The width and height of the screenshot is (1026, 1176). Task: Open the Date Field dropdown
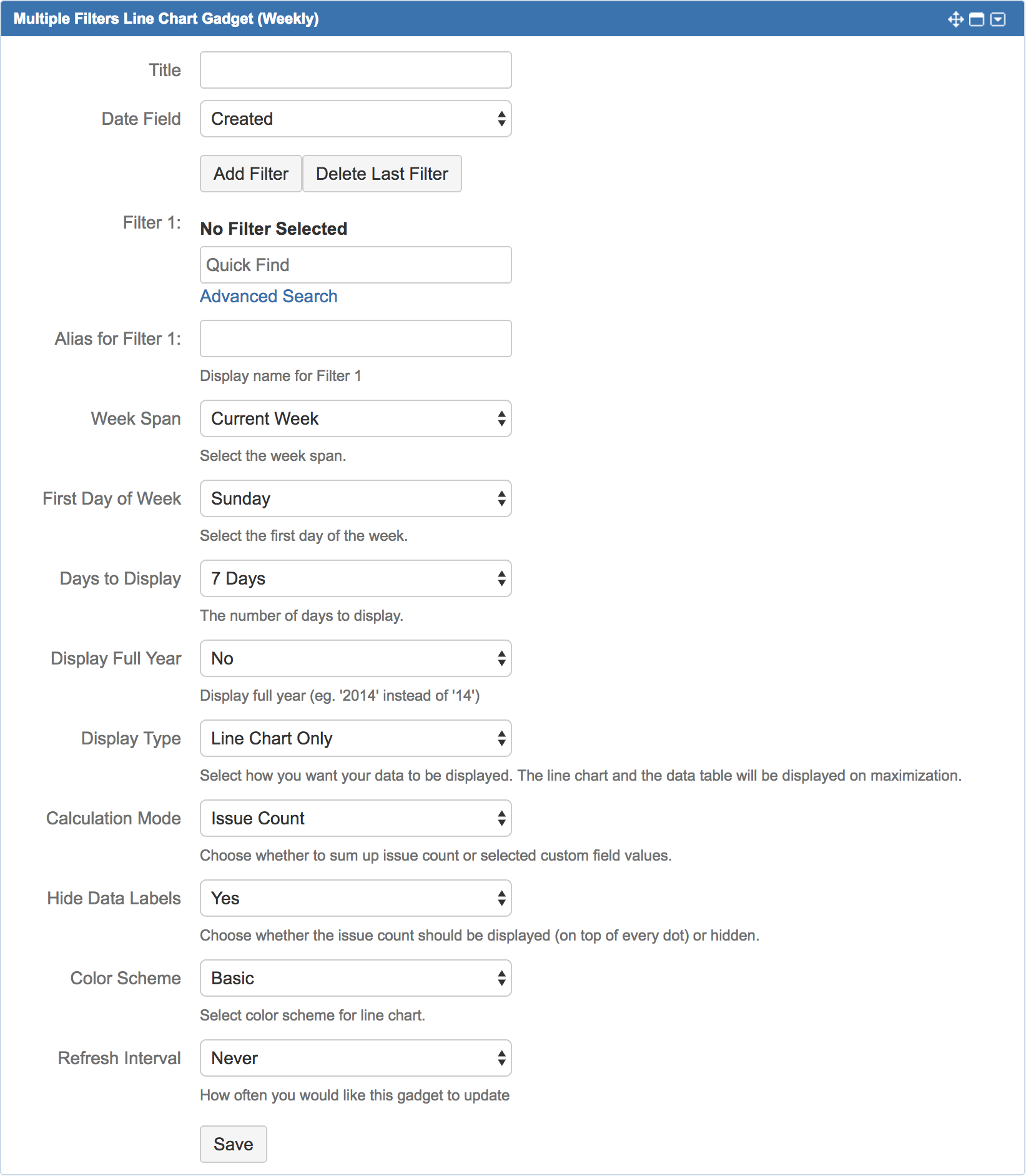tap(355, 119)
